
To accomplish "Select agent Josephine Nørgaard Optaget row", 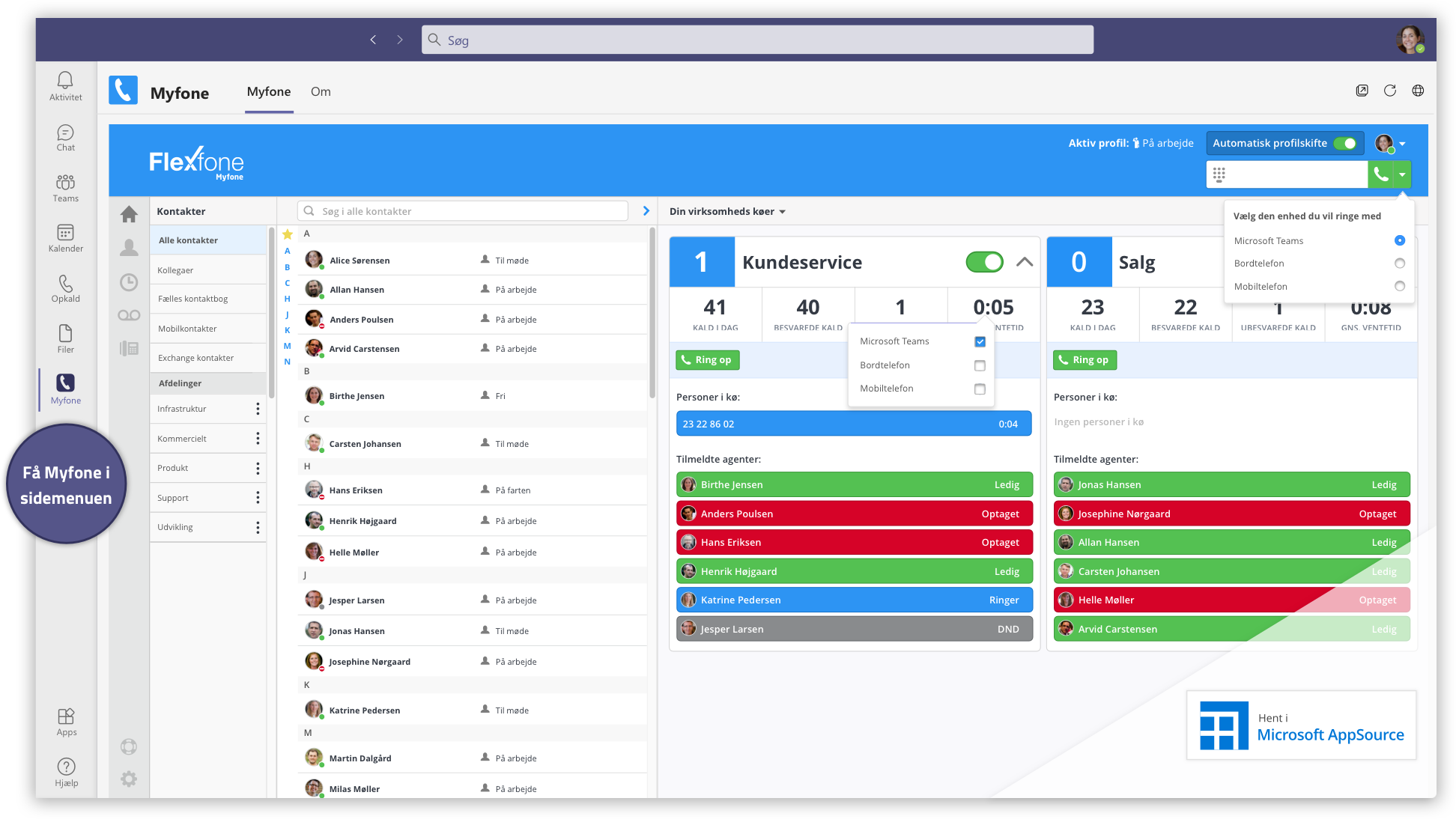I will click(1231, 514).
